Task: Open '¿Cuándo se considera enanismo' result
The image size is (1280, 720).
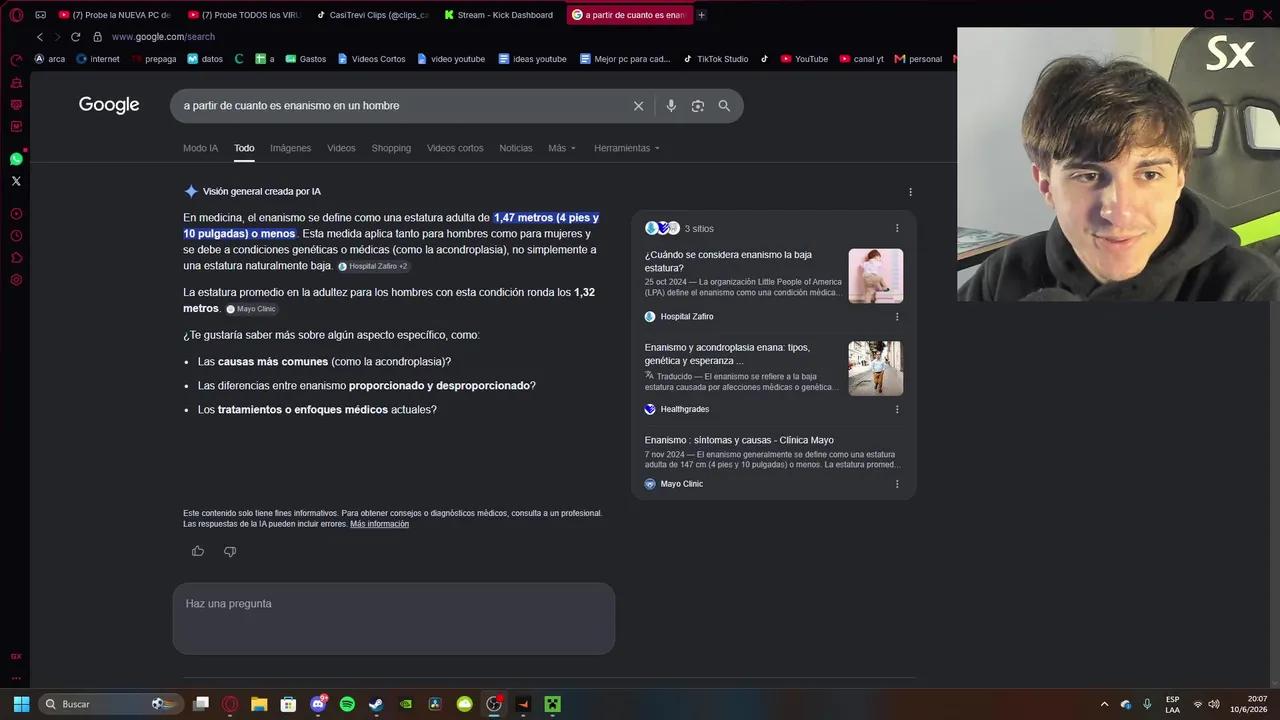Action: coord(728,262)
